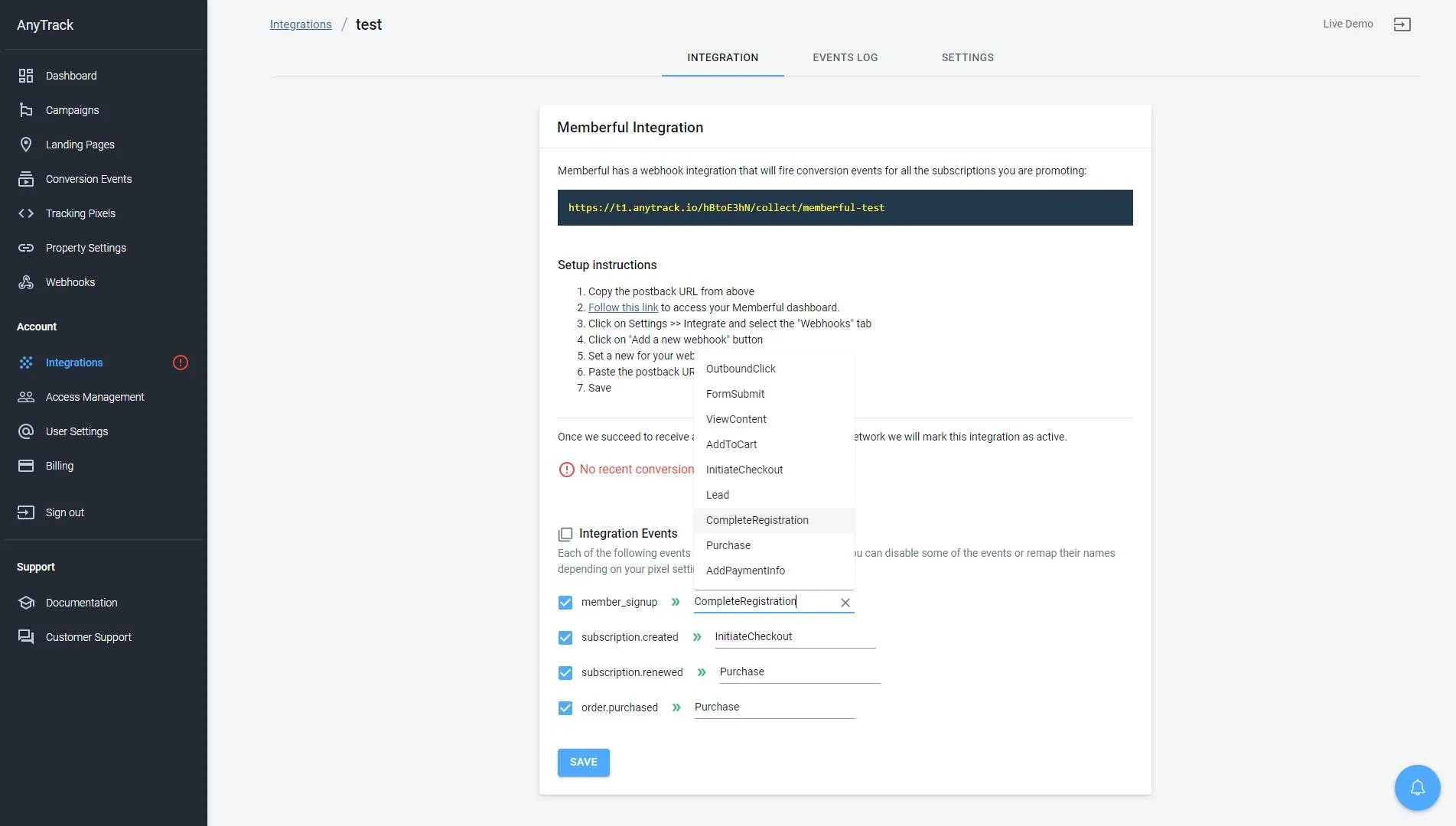Click the Live Demo label
The image size is (1456, 826).
point(1348,24)
